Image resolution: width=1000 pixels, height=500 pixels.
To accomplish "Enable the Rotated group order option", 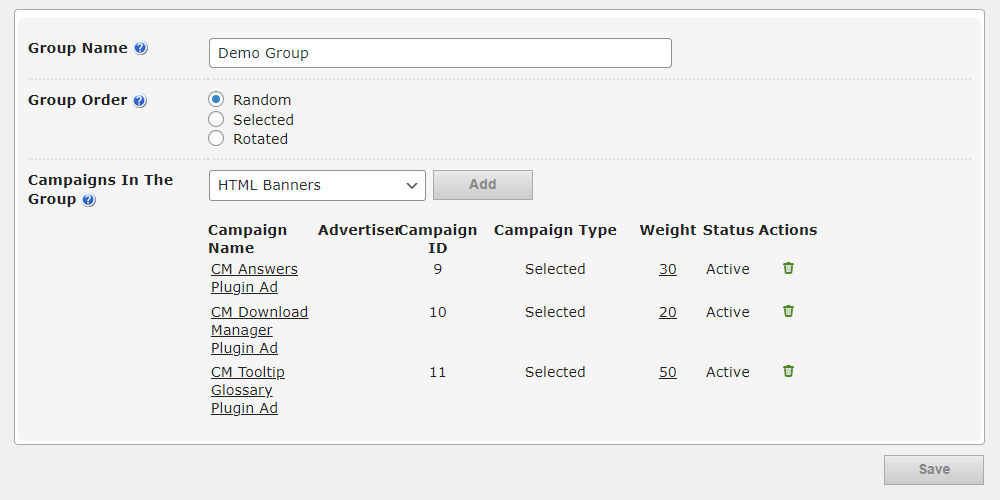I will [216, 138].
